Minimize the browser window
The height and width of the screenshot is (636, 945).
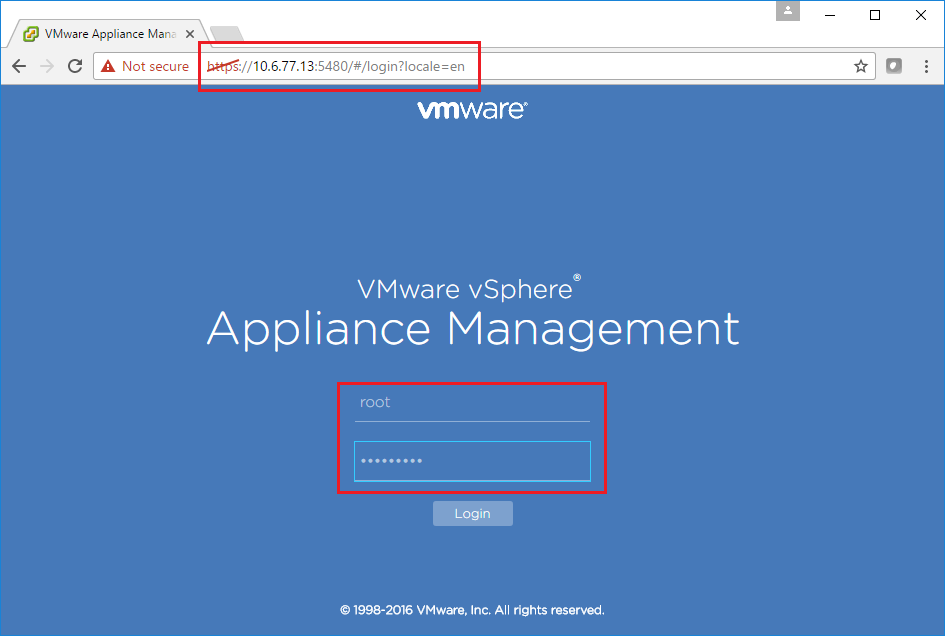pos(830,15)
